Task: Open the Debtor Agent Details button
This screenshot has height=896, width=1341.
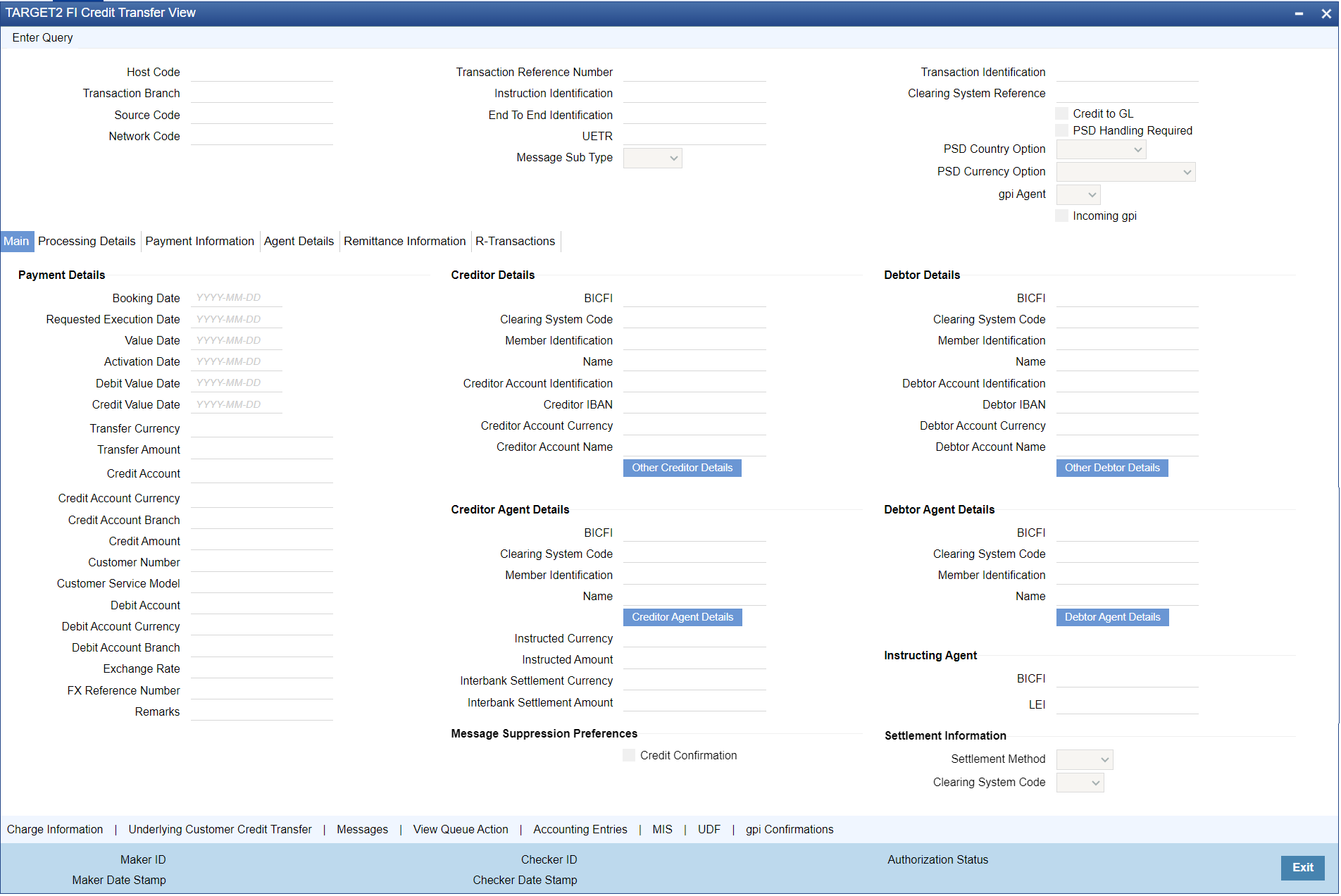Action: [1113, 617]
